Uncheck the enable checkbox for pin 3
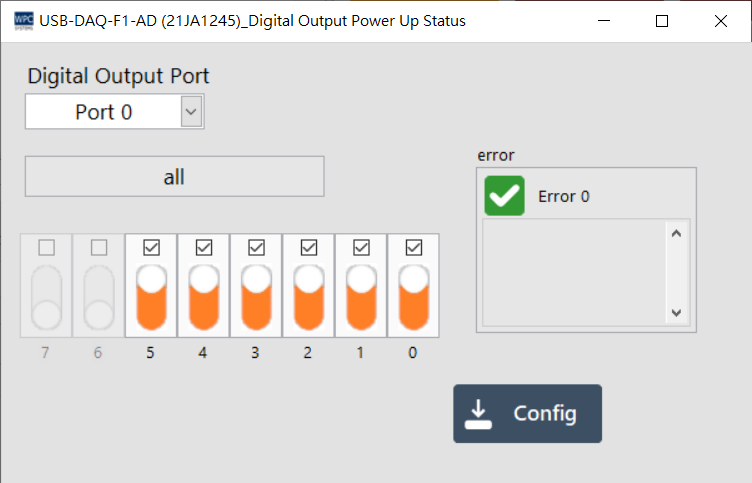752x483 pixels. pos(256,247)
